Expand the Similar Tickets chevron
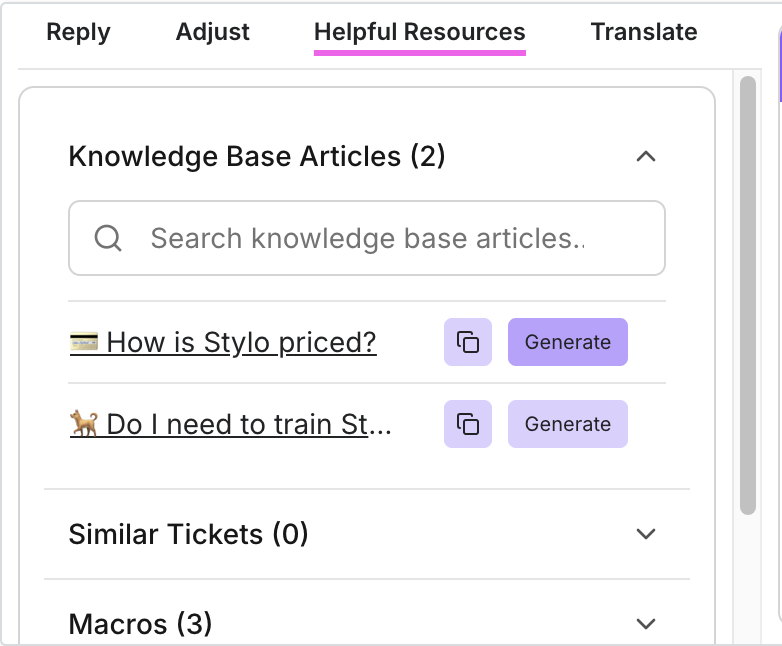This screenshot has width=782, height=646. click(x=646, y=534)
